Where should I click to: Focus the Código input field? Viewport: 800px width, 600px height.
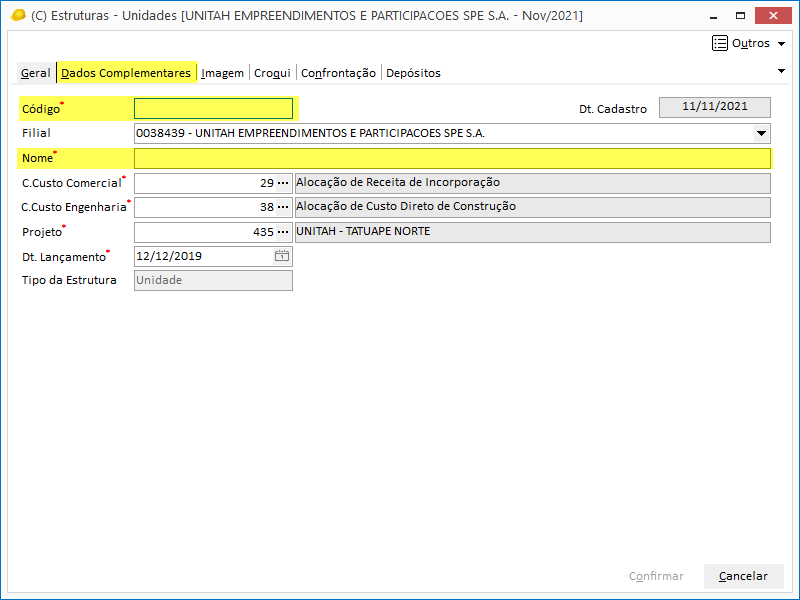tap(213, 109)
